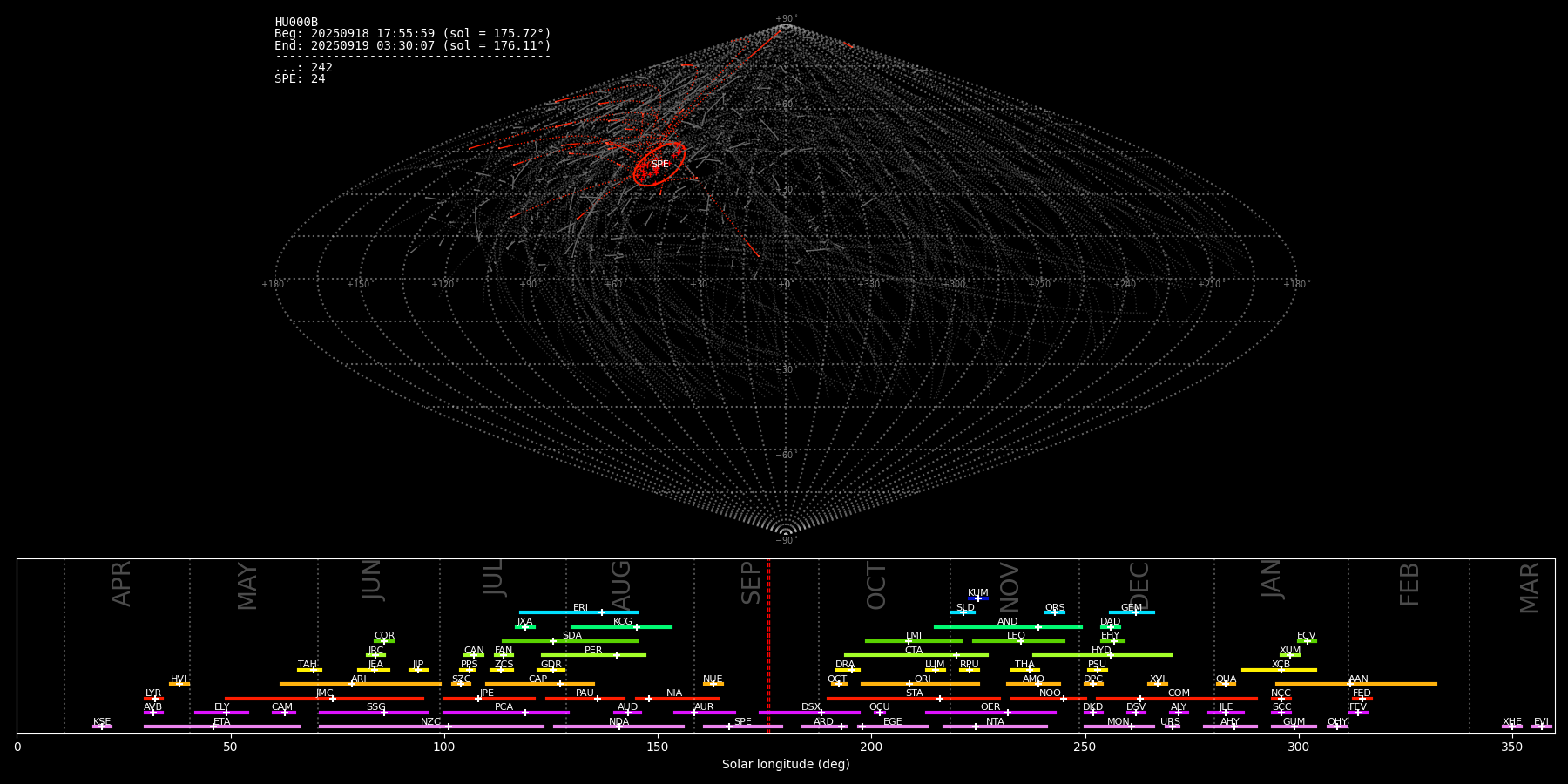
Task: Click the -90° label at map bottom
Action: 786,541
